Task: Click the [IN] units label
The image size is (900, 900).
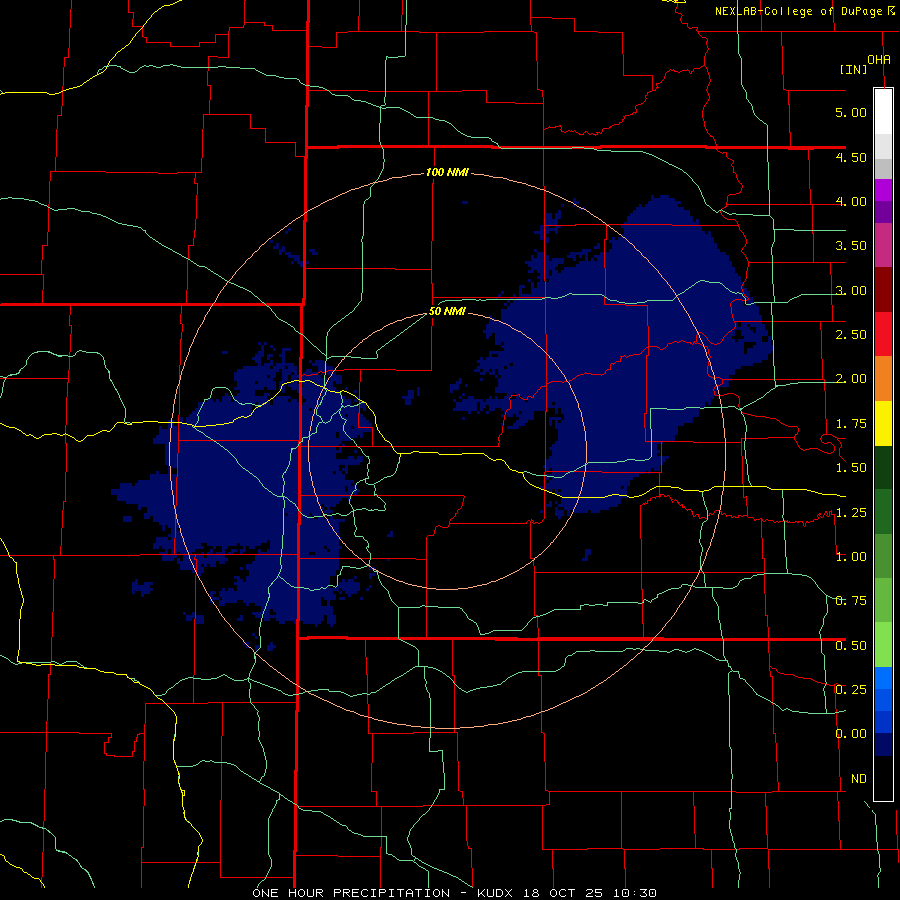Action: (x=853, y=69)
